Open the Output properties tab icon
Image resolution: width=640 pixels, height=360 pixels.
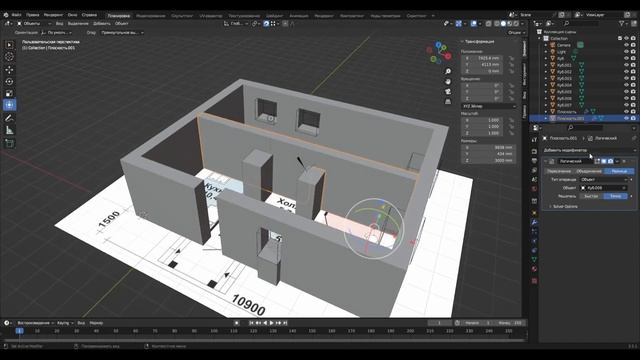[x=534, y=160]
